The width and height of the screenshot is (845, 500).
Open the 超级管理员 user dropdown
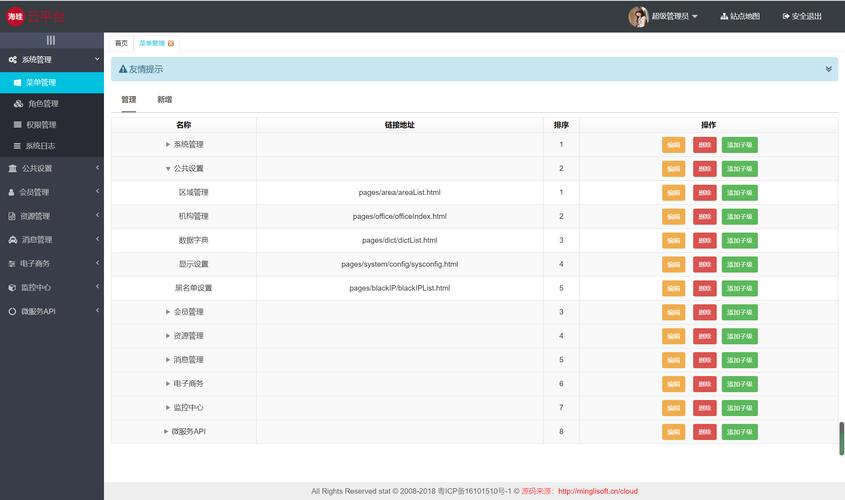click(x=674, y=17)
